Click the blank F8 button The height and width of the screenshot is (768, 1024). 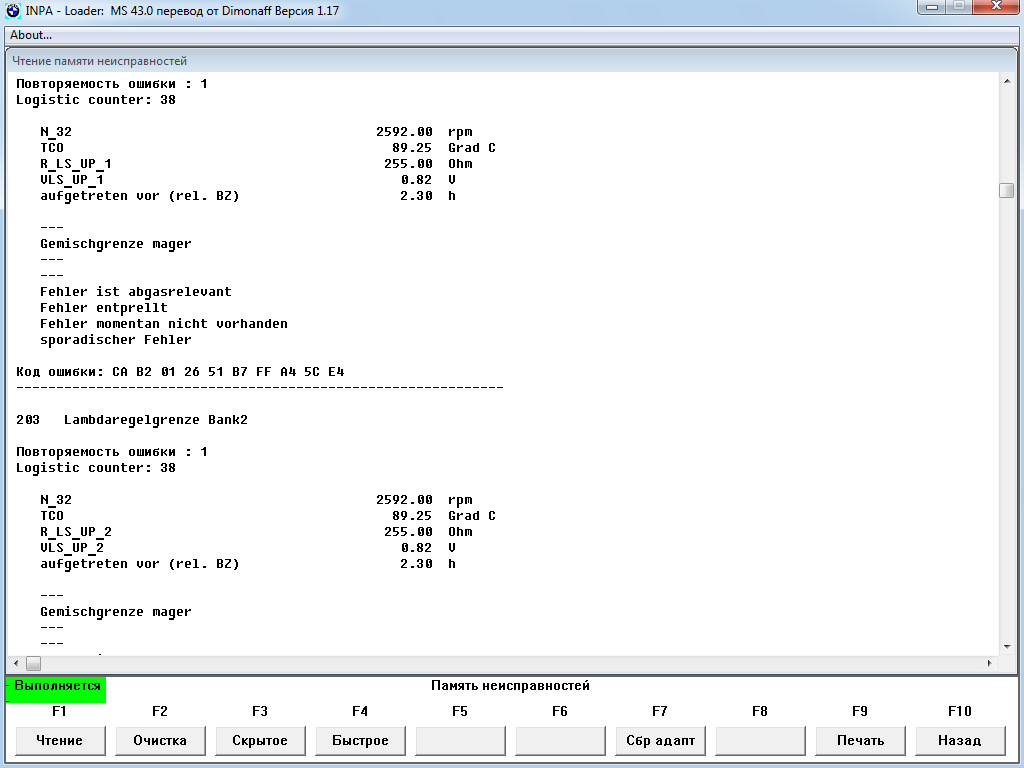point(760,741)
